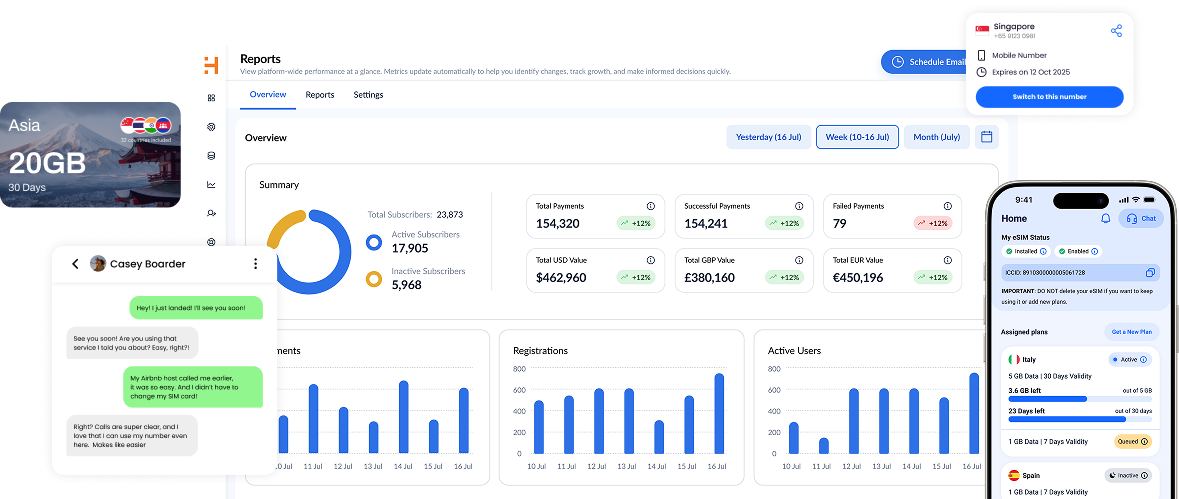Screen dimensions: 1179x499
Task: Click the share icon on Singapore number card
Action: point(1116,31)
